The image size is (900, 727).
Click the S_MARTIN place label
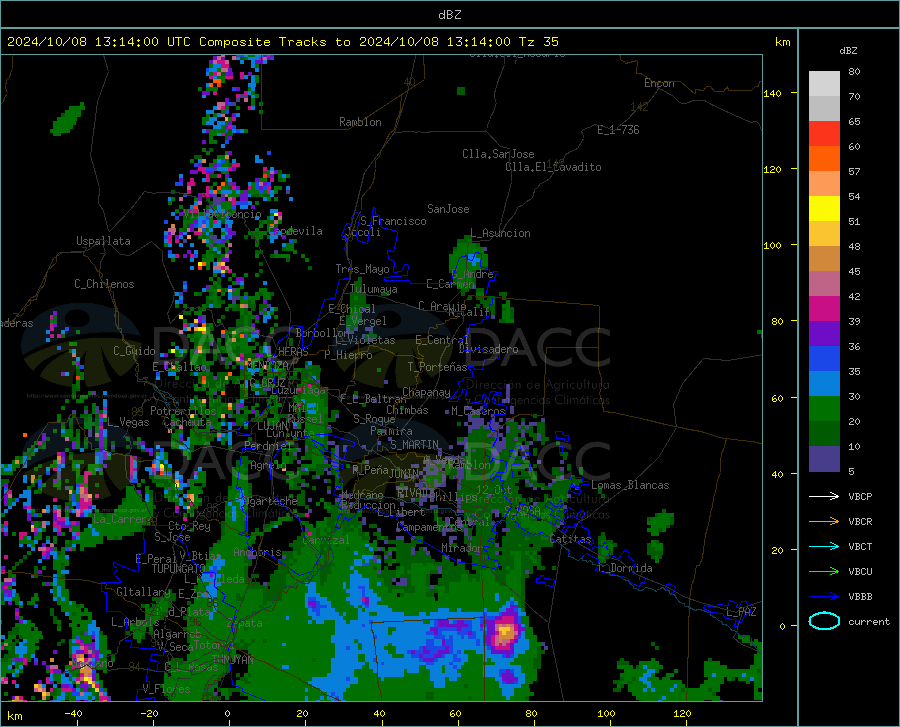[x=414, y=445]
